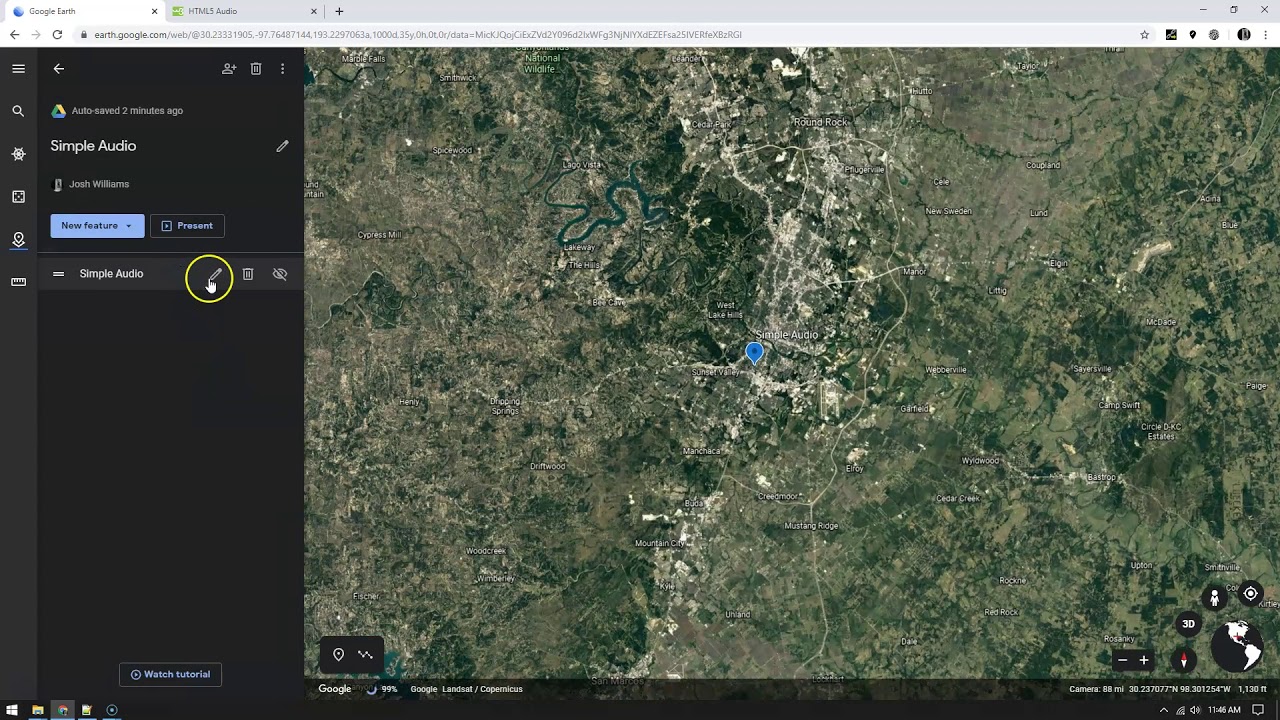Add placemark from map toolbar
Viewport: 1280px width, 720px height.
[338, 655]
